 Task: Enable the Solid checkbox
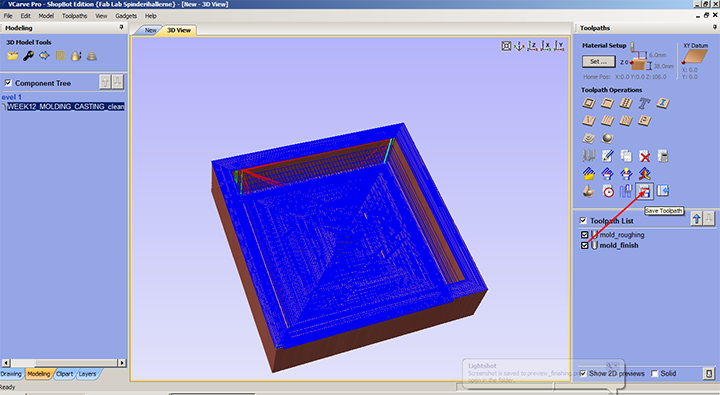[x=654, y=373]
